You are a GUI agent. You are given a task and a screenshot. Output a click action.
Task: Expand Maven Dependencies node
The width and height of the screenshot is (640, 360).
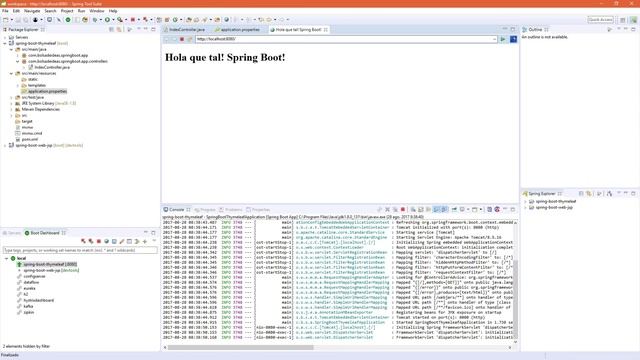tap(11, 109)
